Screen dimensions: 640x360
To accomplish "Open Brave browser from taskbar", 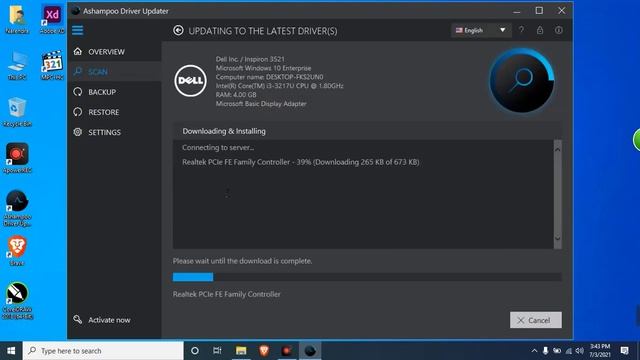I will [x=264, y=351].
